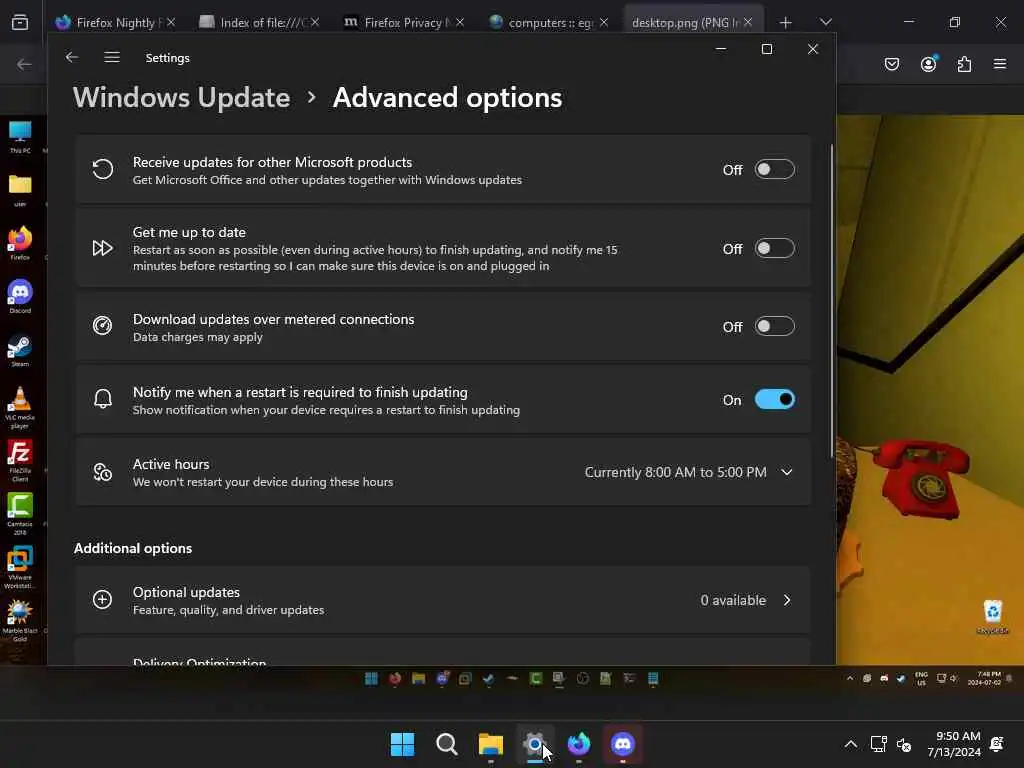1024x768 pixels.
Task: Open Pocket save icon in Firefox toolbar
Action: (x=892, y=64)
